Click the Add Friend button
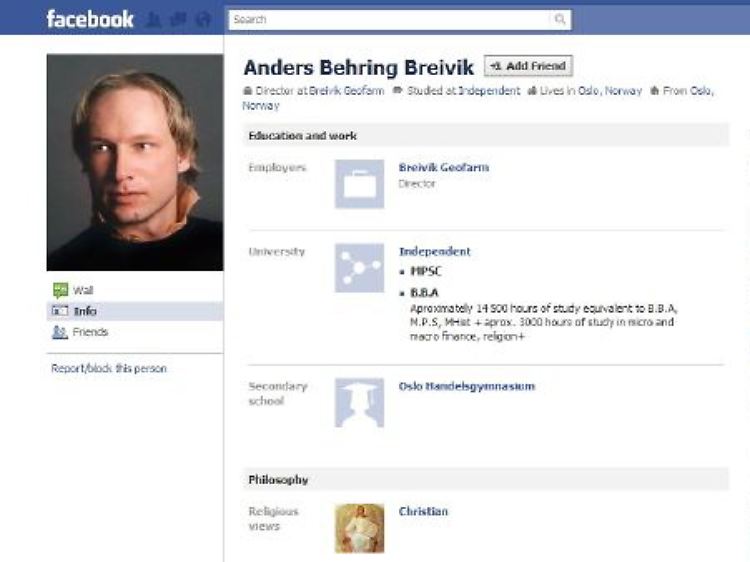Image resolution: width=750 pixels, height=562 pixels. (x=528, y=66)
